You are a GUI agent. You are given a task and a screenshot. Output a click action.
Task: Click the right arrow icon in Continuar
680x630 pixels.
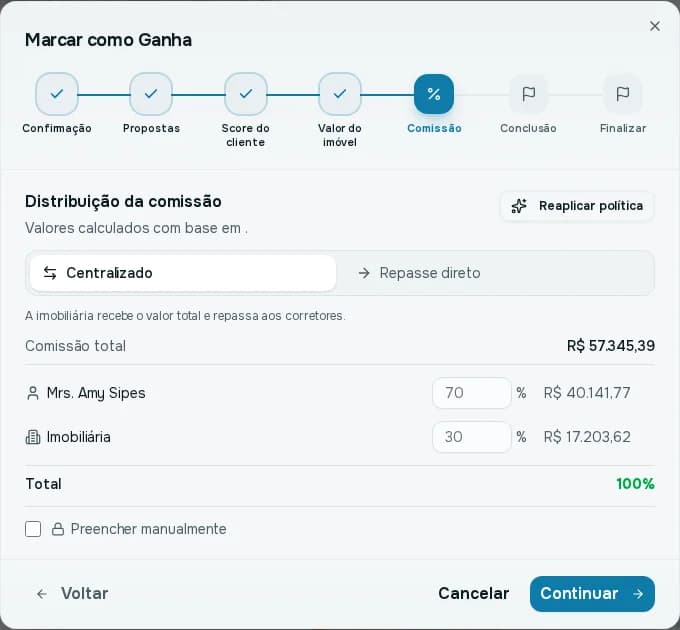click(x=638, y=594)
